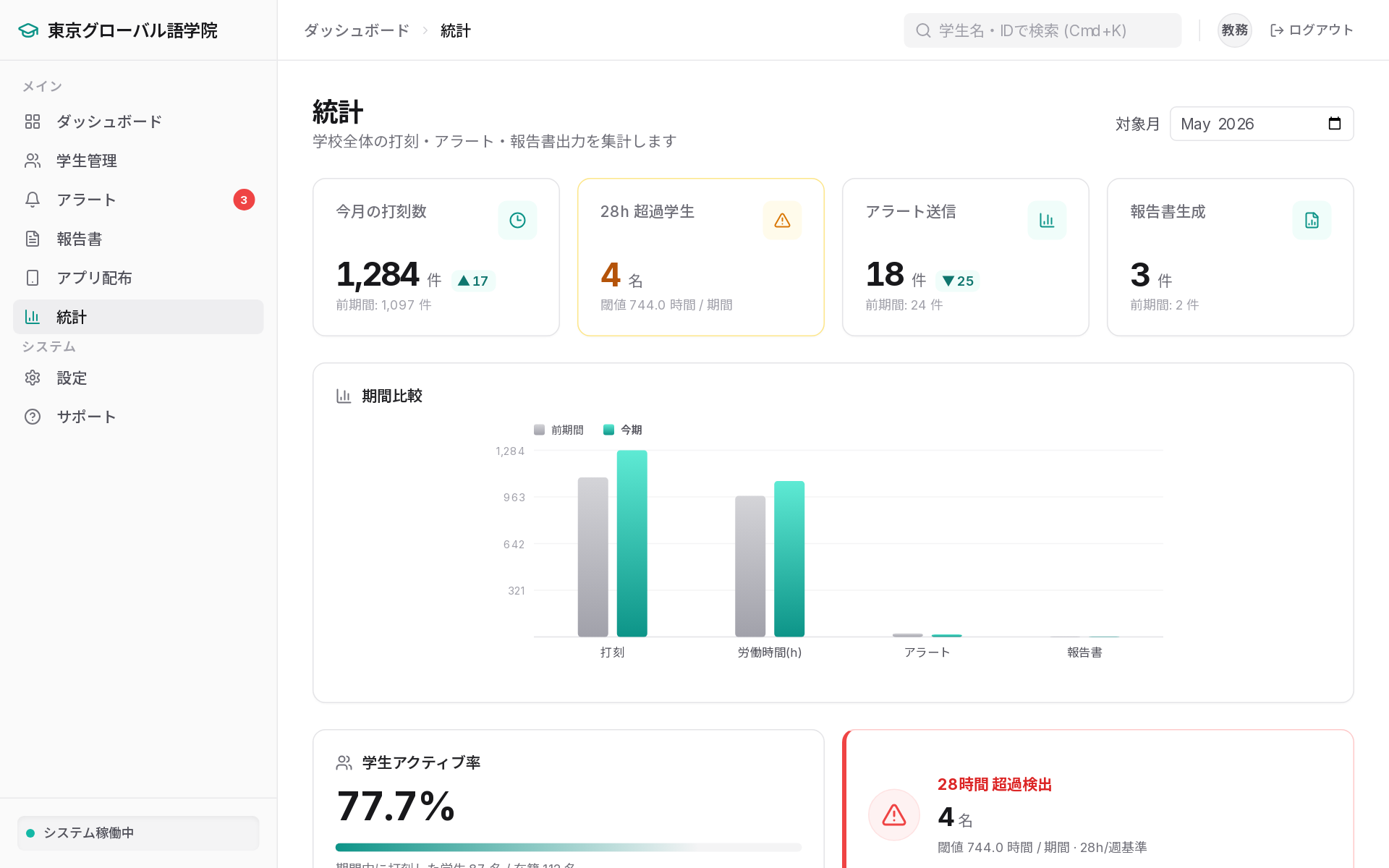Click the 東京グローバル語学院 title
Image resolution: width=1389 pixels, height=868 pixels.
(x=132, y=30)
